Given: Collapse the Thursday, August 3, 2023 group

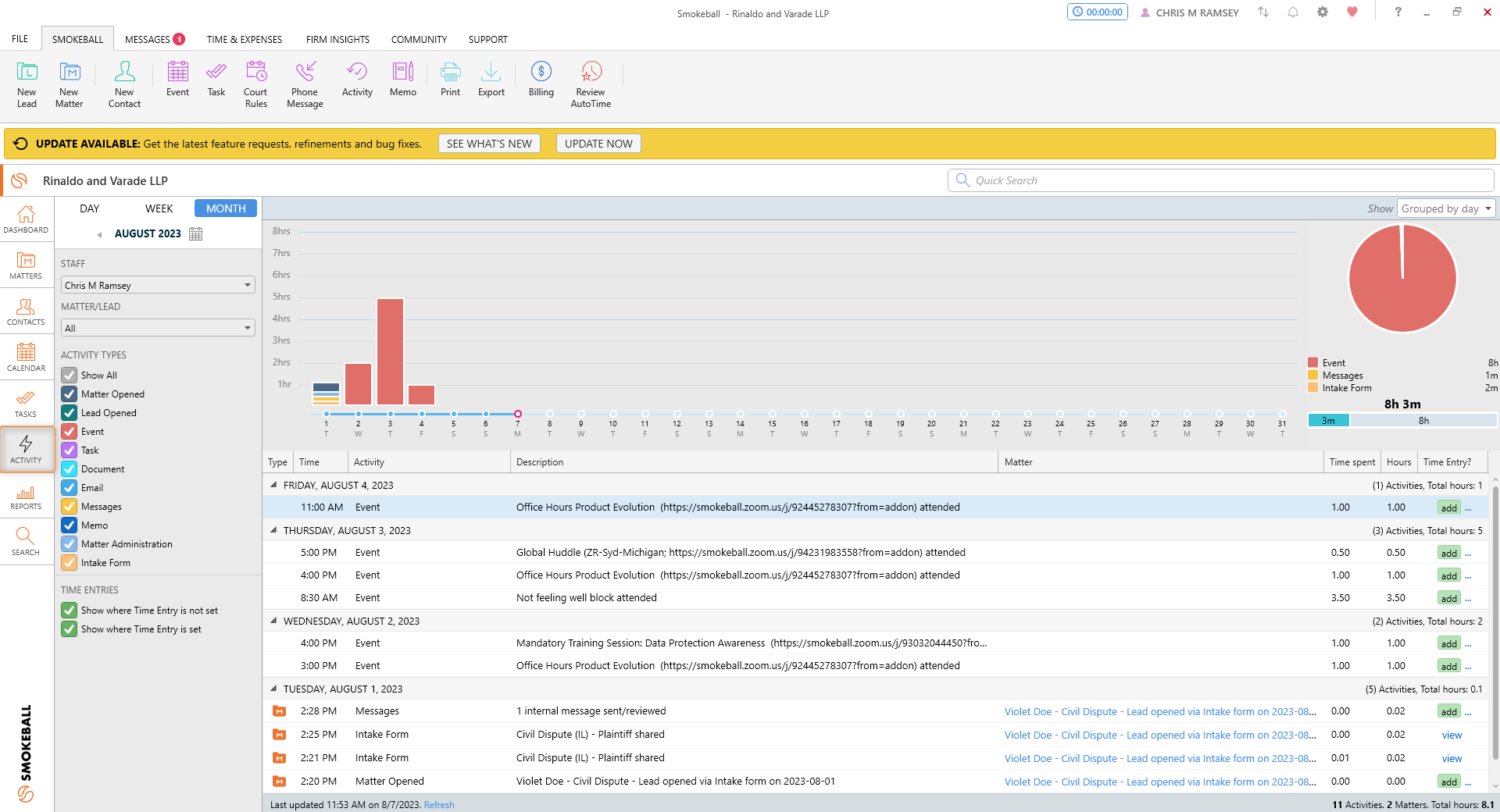Looking at the screenshot, I should [274, 530].
